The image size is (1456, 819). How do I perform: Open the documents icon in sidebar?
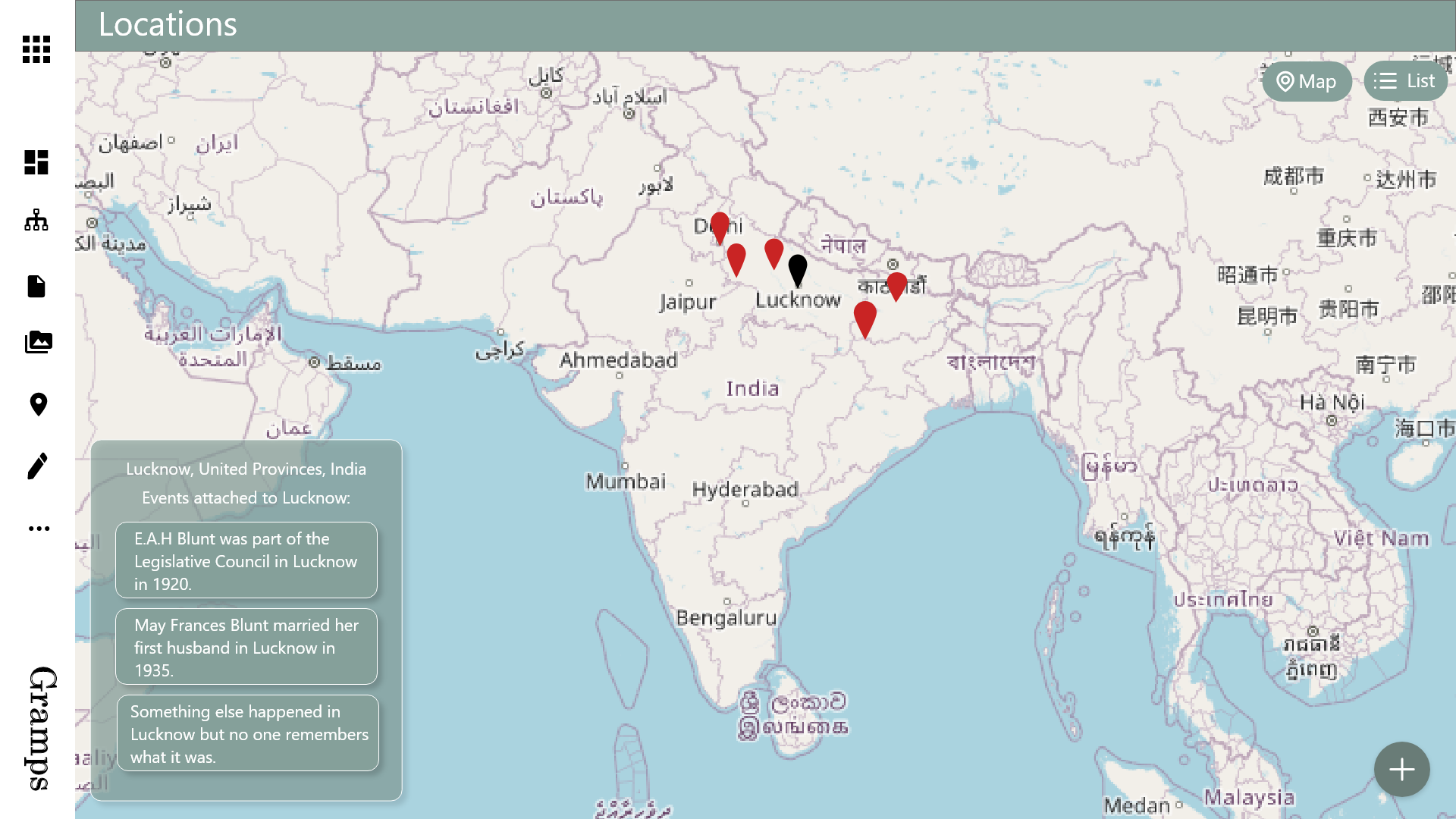coord(36,286)
